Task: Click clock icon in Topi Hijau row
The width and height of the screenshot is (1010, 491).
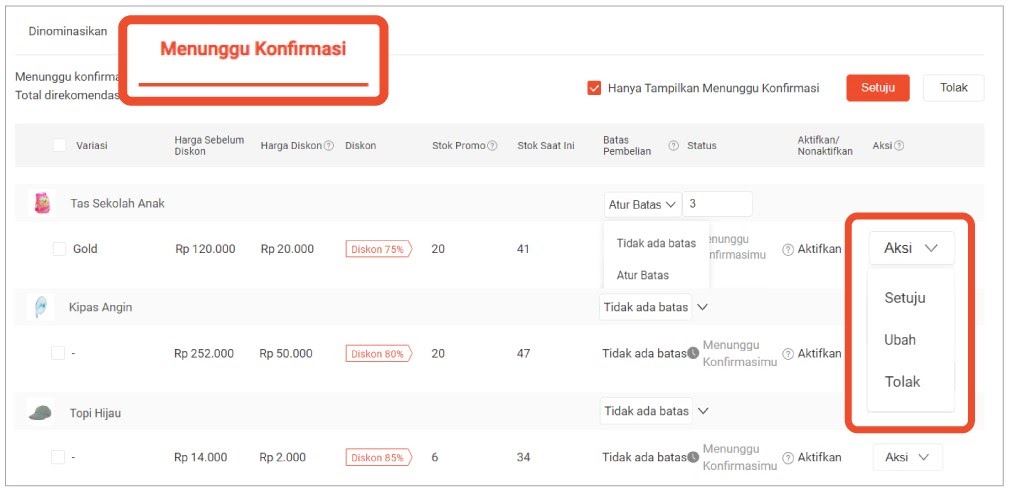Action: [x=693, y=457]
